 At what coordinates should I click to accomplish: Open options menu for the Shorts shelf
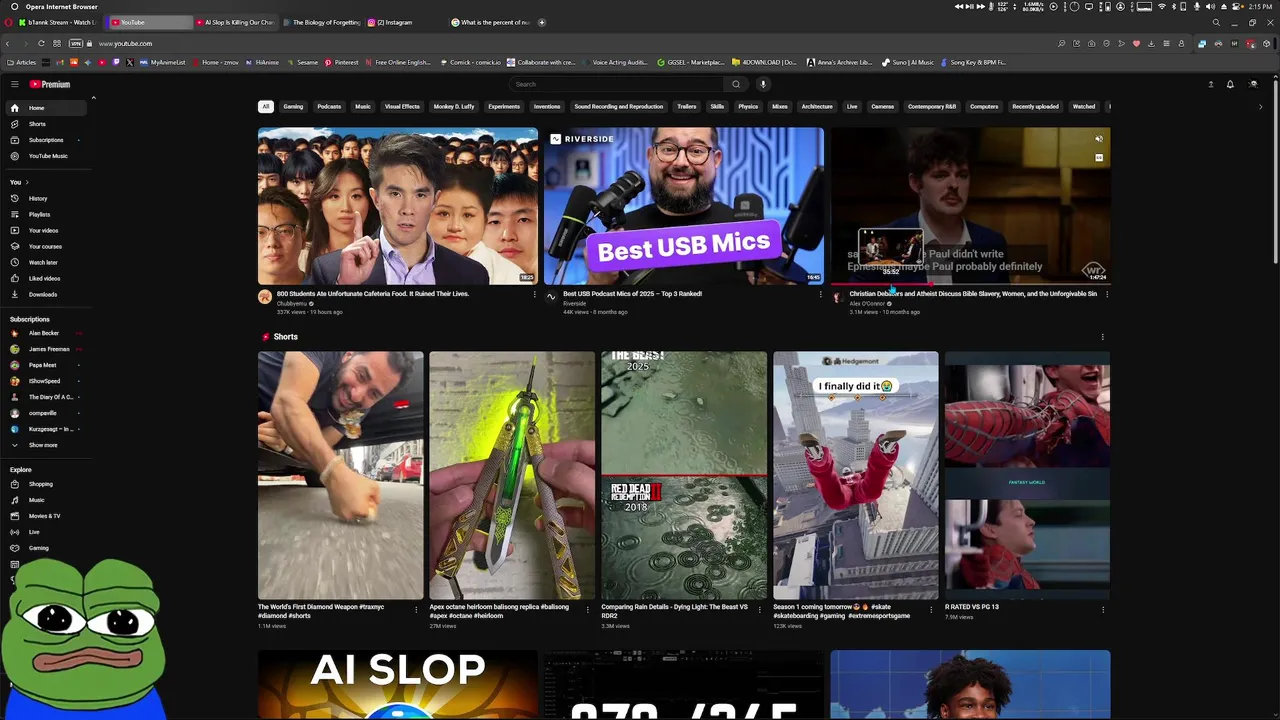(x=1103, y=337)
